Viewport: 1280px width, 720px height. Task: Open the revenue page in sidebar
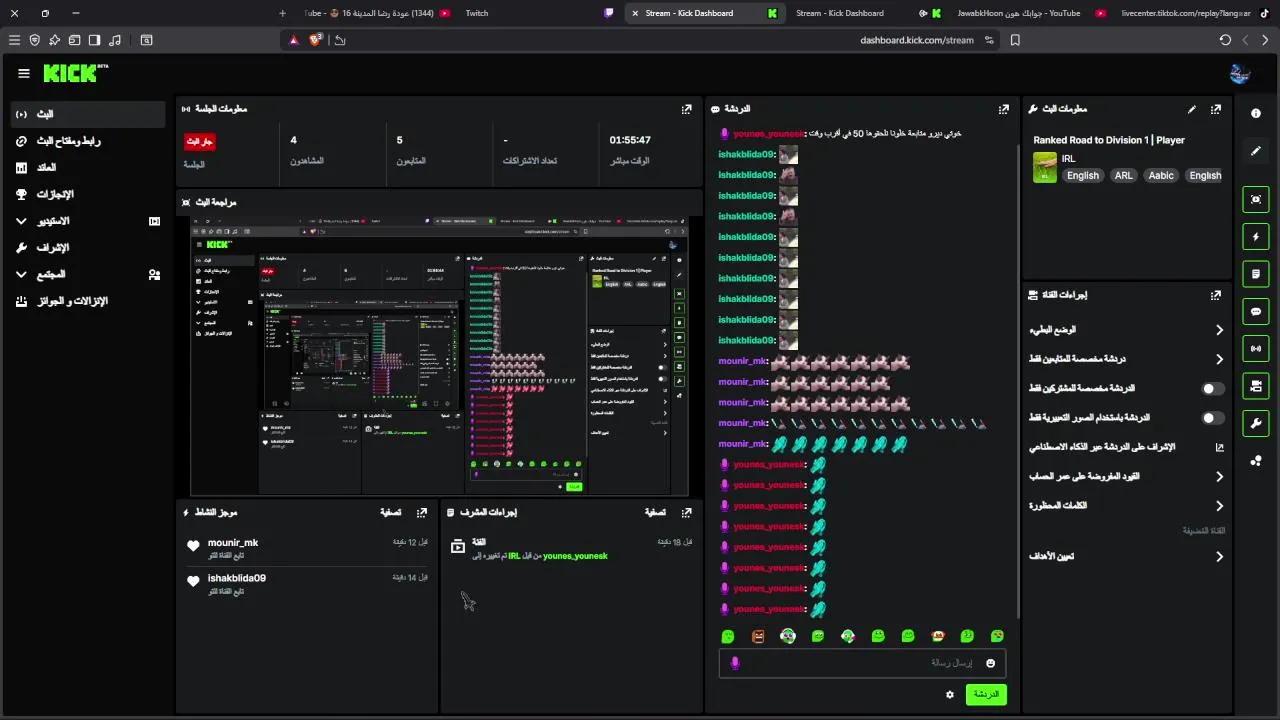click(x=88, y=167)
